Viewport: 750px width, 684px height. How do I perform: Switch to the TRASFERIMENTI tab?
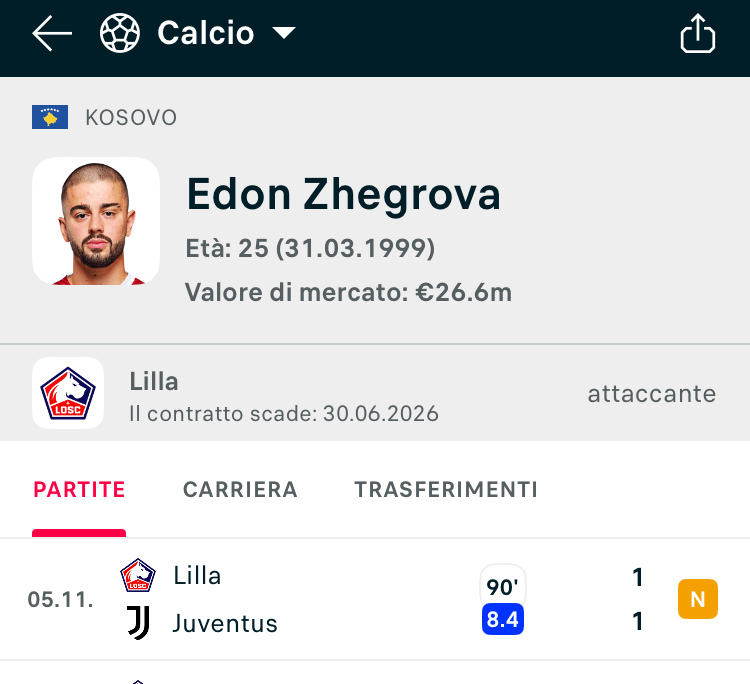point(446,490)
